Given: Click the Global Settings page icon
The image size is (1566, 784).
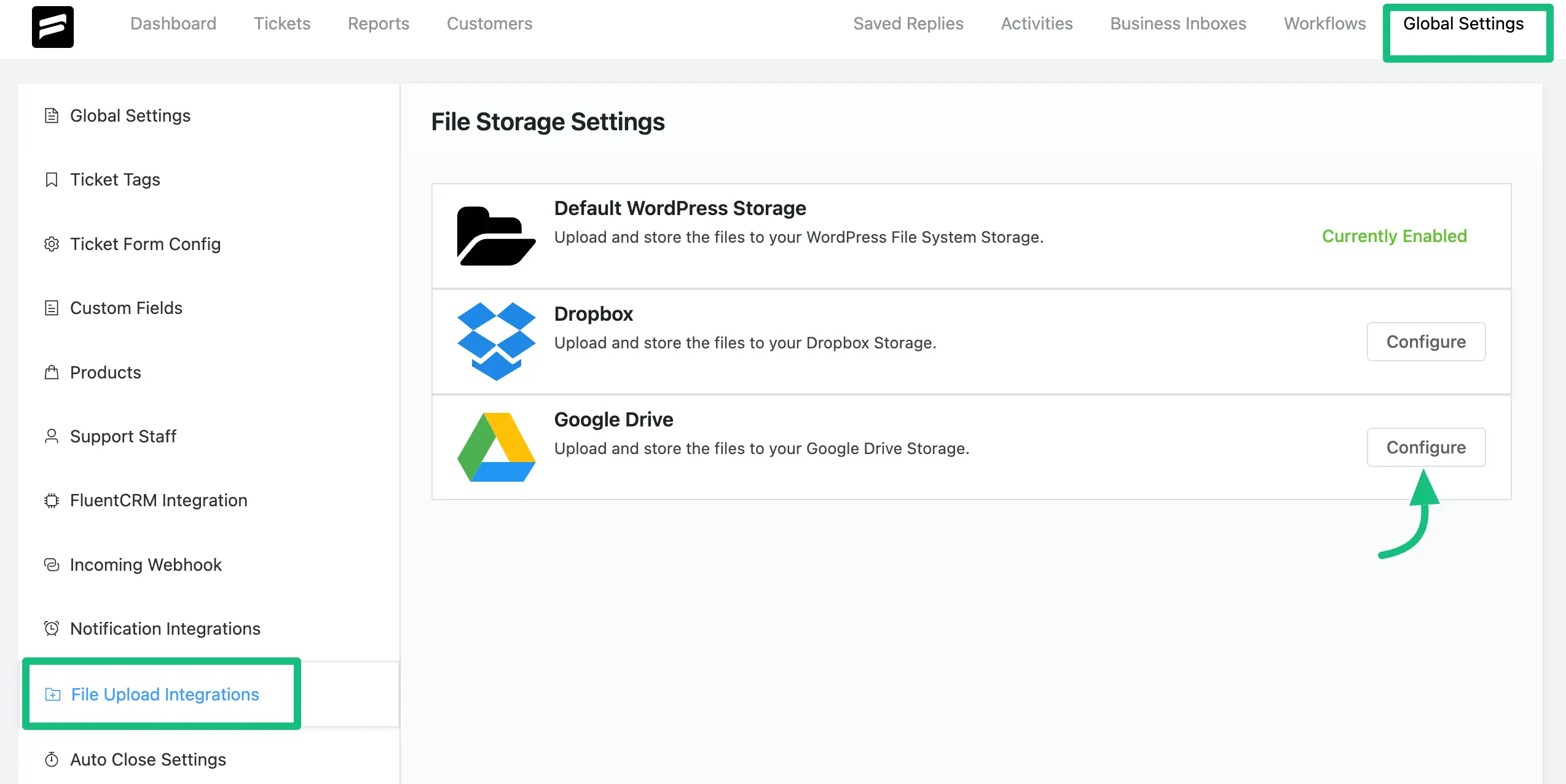Looking at the screenshot, I should pos(51,115).
